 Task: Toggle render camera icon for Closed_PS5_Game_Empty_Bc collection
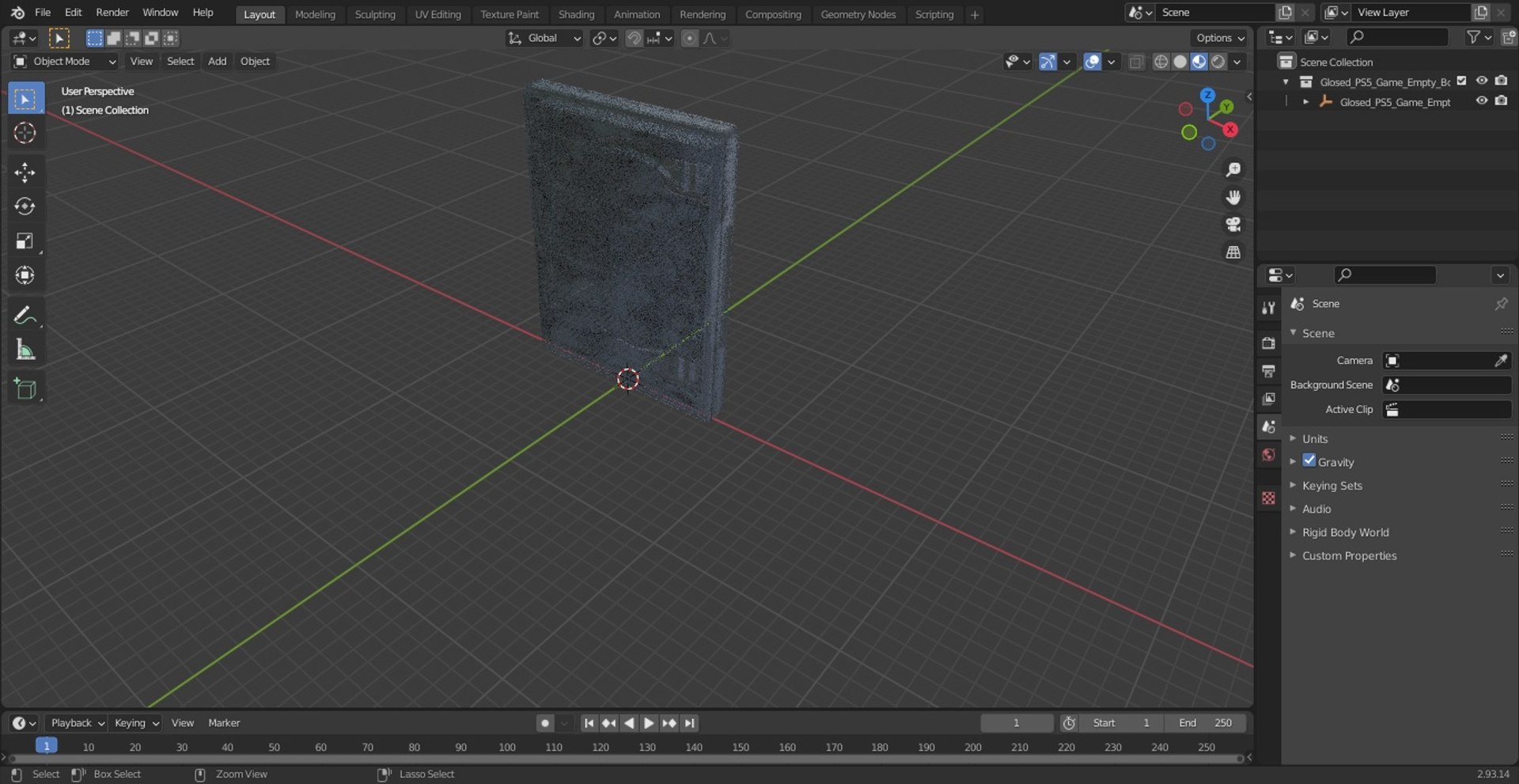[x=1502, y=81]
